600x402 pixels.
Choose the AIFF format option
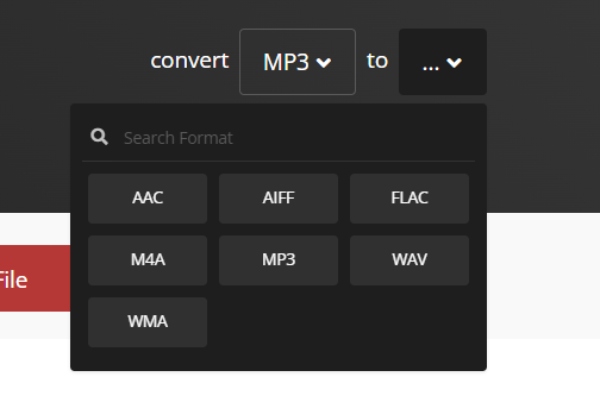tap(278, 198)
